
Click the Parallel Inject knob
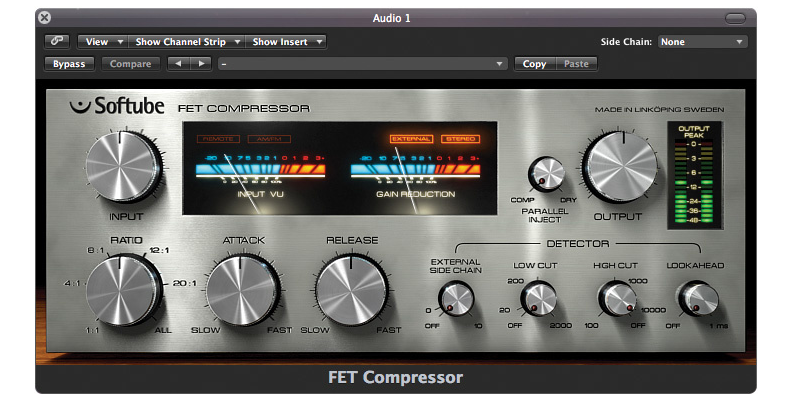(x=546, y=174)
